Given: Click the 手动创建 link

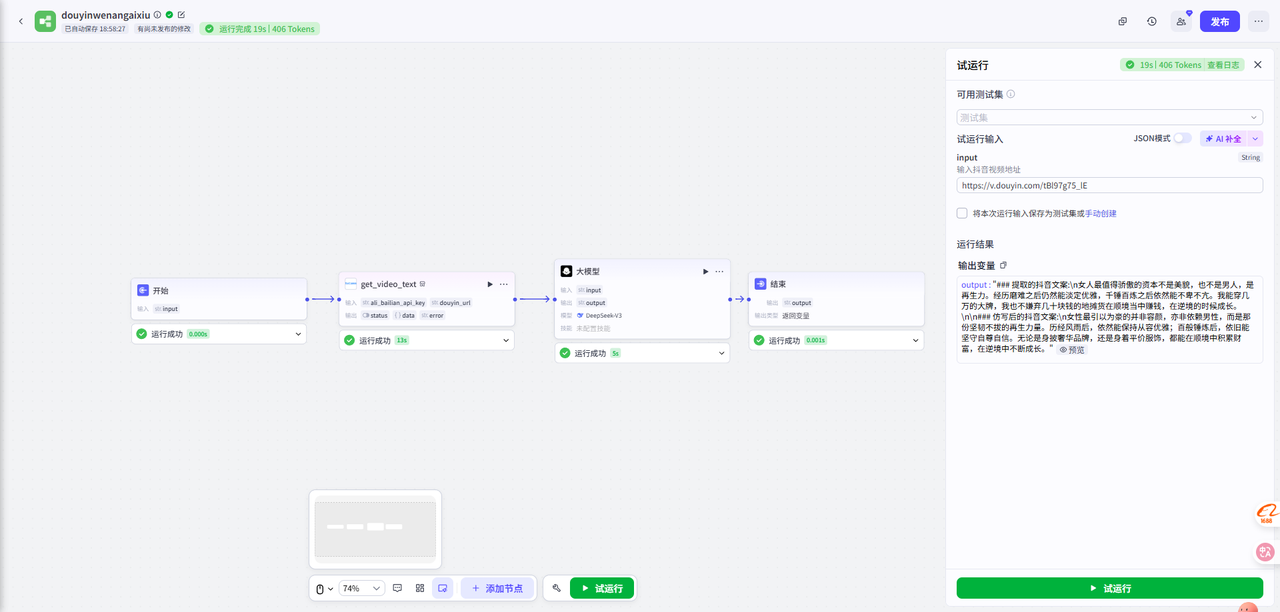Looking at the screenshot, I should tap(1100, 213).
